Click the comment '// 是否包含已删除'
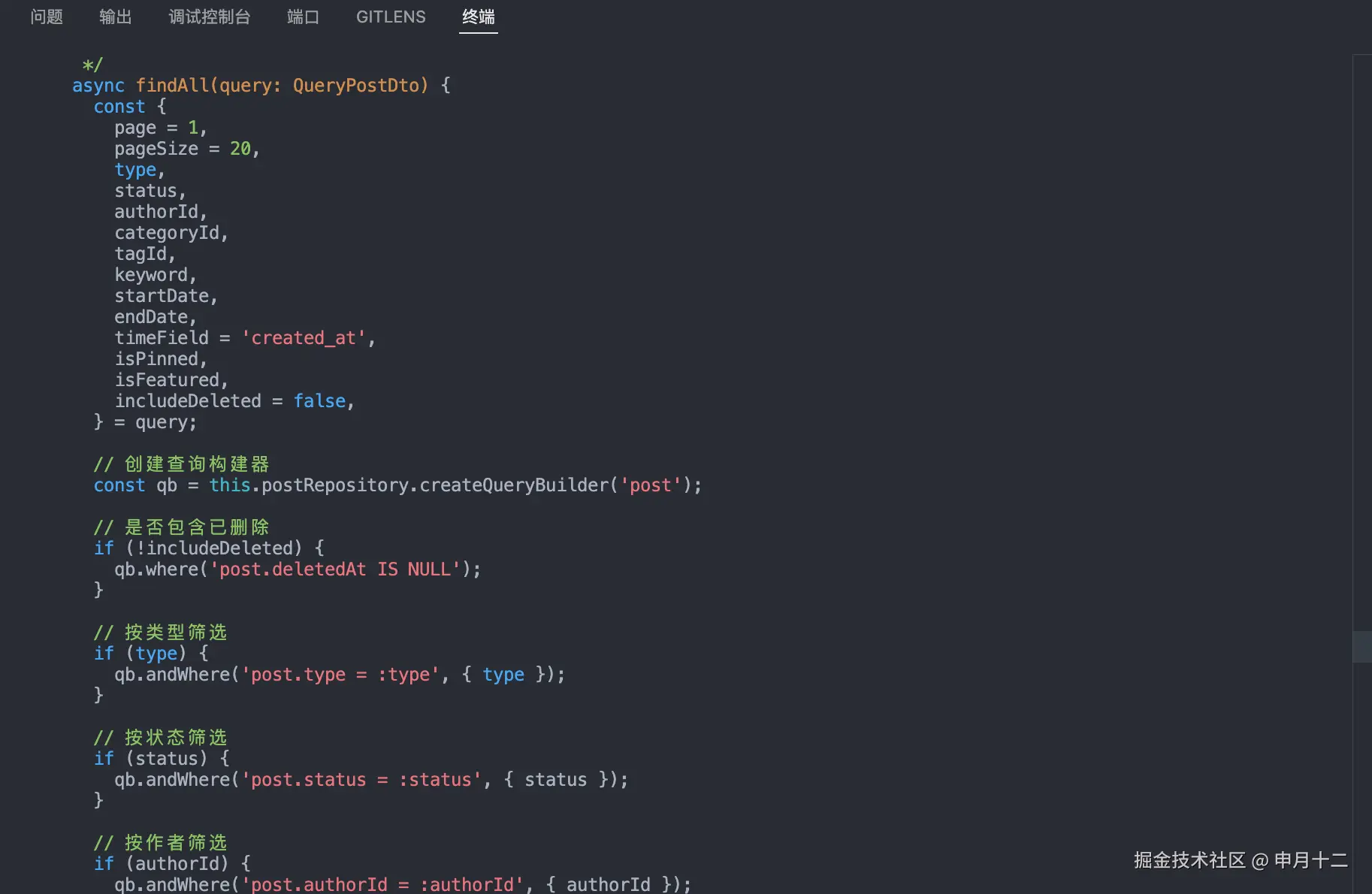Viewport: 1372px width, 894px height. [181, 527]
